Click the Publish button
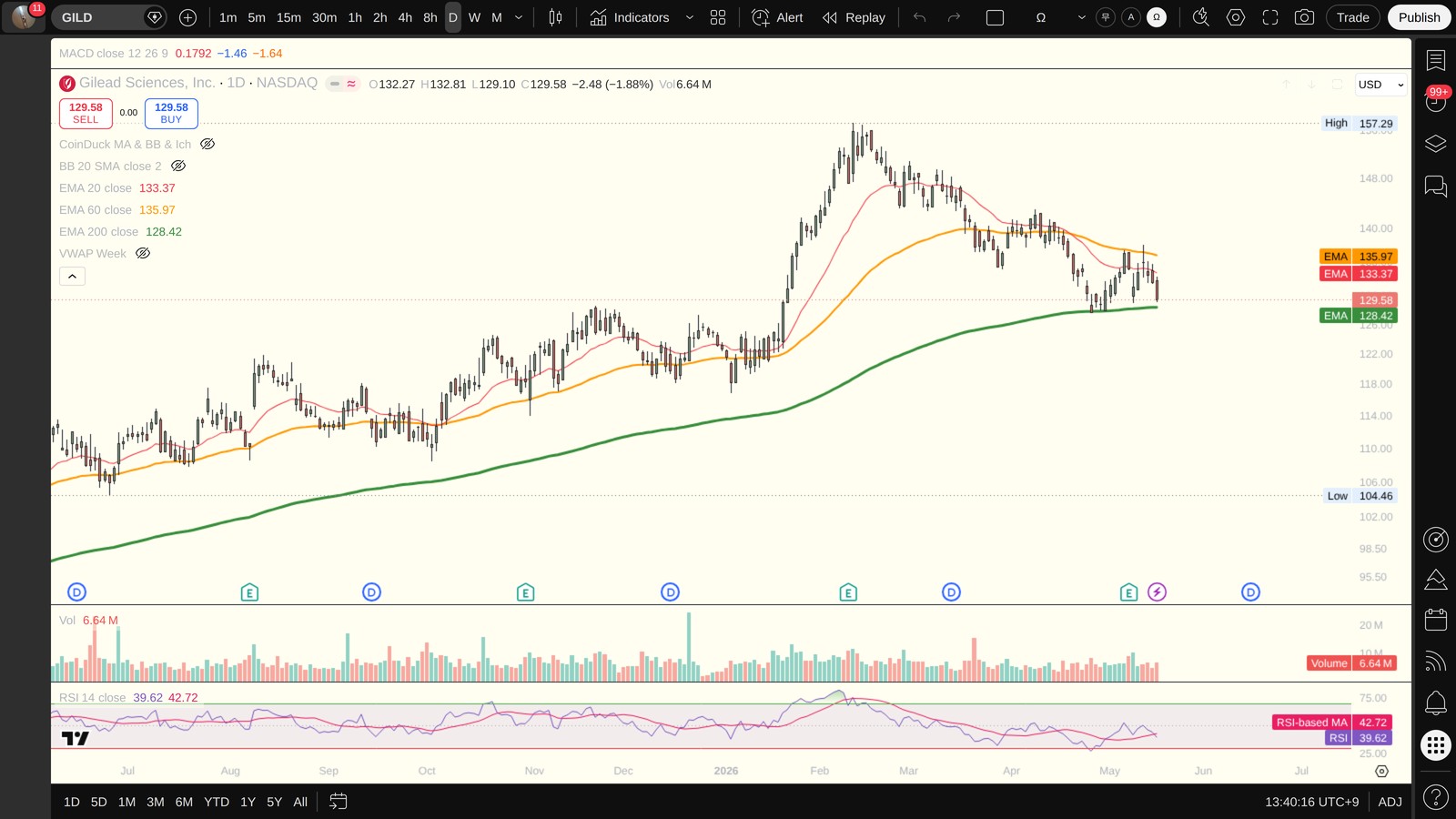 coord(1419,17)
